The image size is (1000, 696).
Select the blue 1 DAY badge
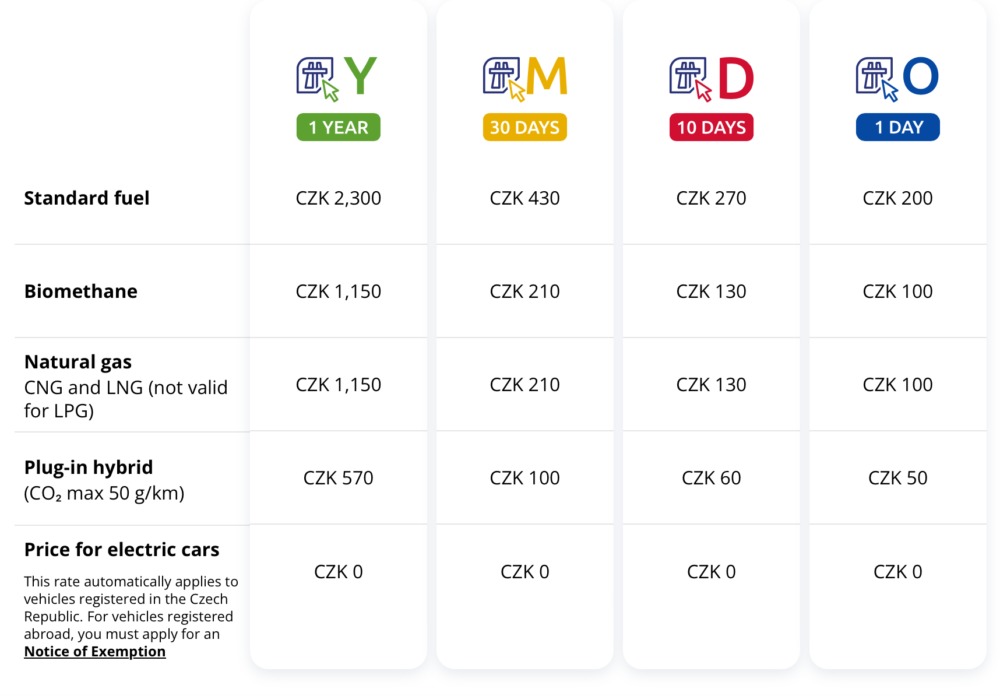[x=898, y=127]
